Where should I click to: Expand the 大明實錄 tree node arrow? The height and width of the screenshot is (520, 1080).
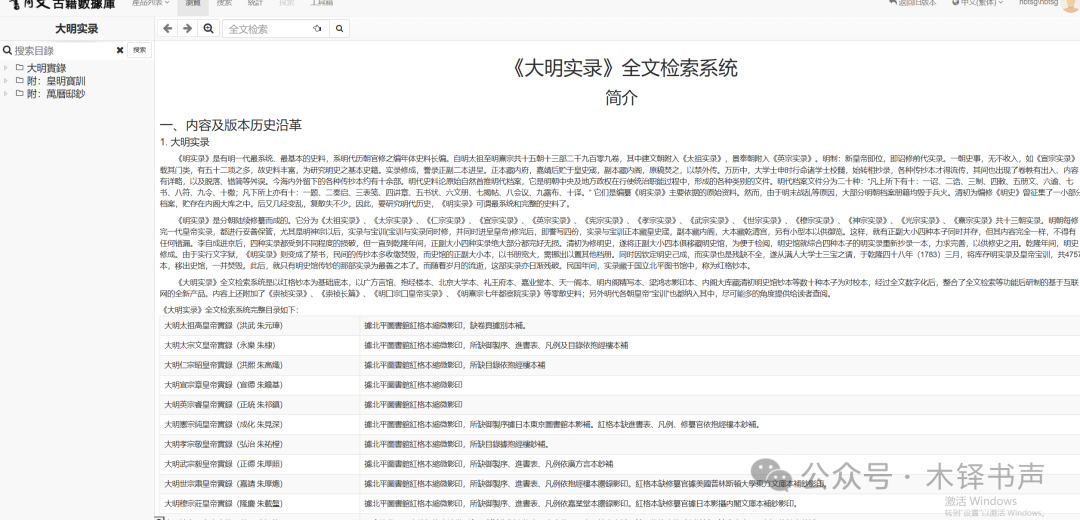click(6, 67)
